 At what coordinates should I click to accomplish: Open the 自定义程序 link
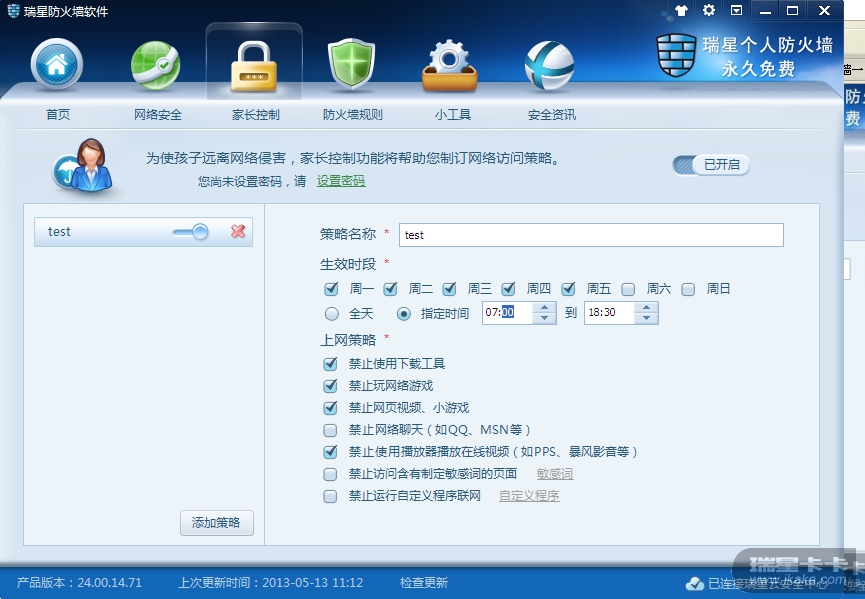[x=529, y=496]
